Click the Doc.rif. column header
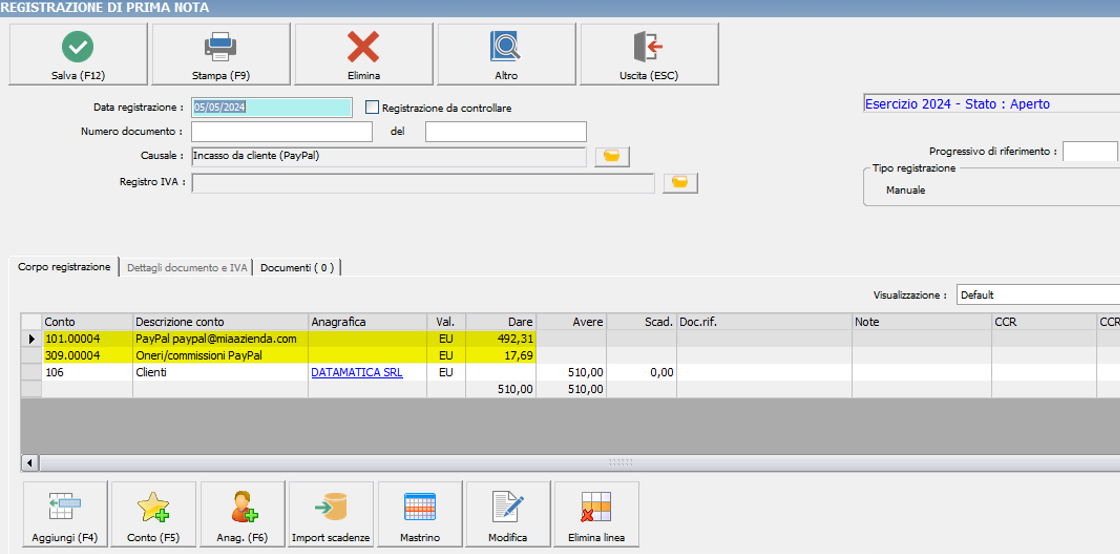Image resolution: width=1120 pixels, height=554 pixels. (764, 322)
